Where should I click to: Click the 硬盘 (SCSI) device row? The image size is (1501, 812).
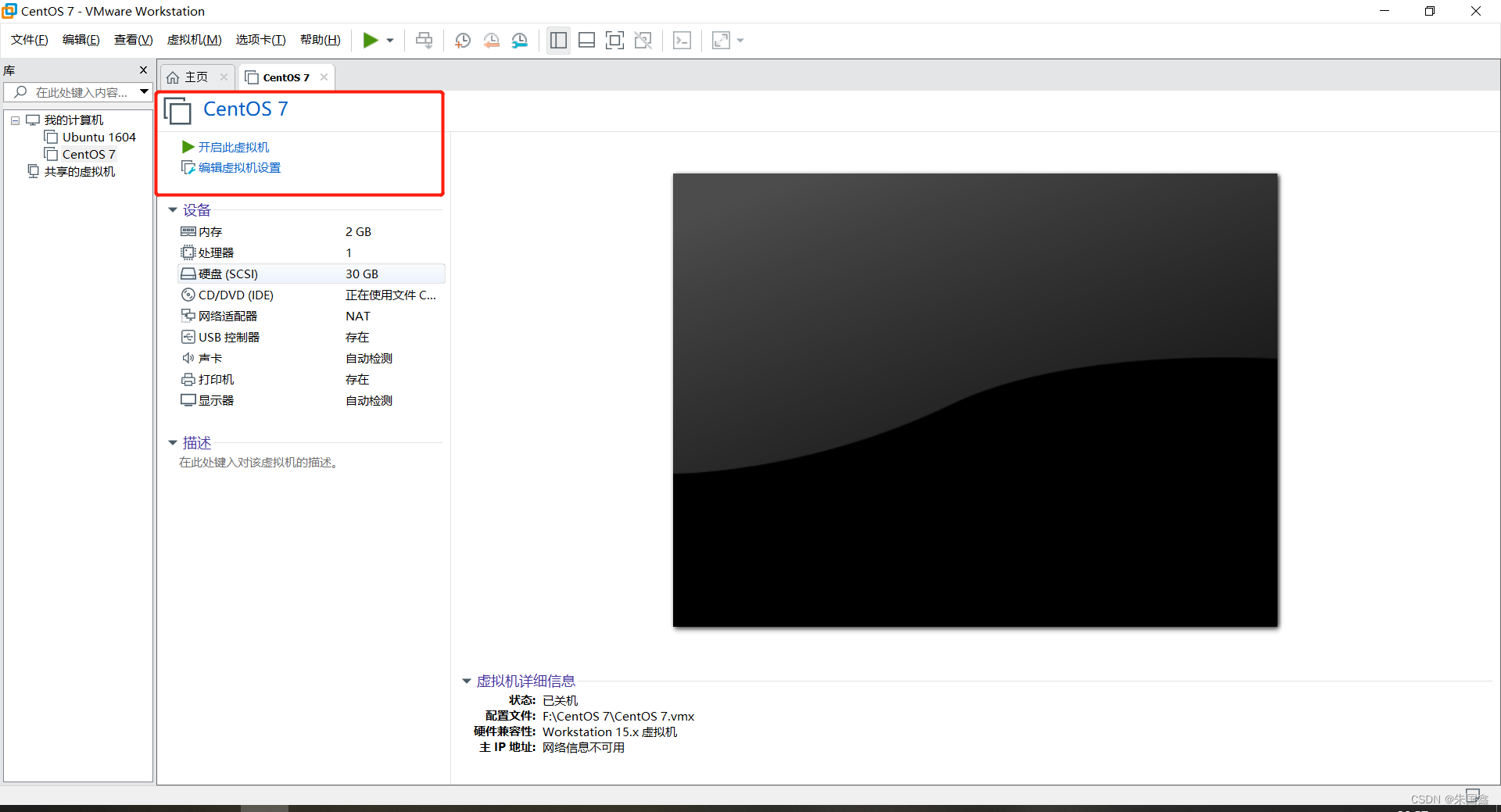311,274
